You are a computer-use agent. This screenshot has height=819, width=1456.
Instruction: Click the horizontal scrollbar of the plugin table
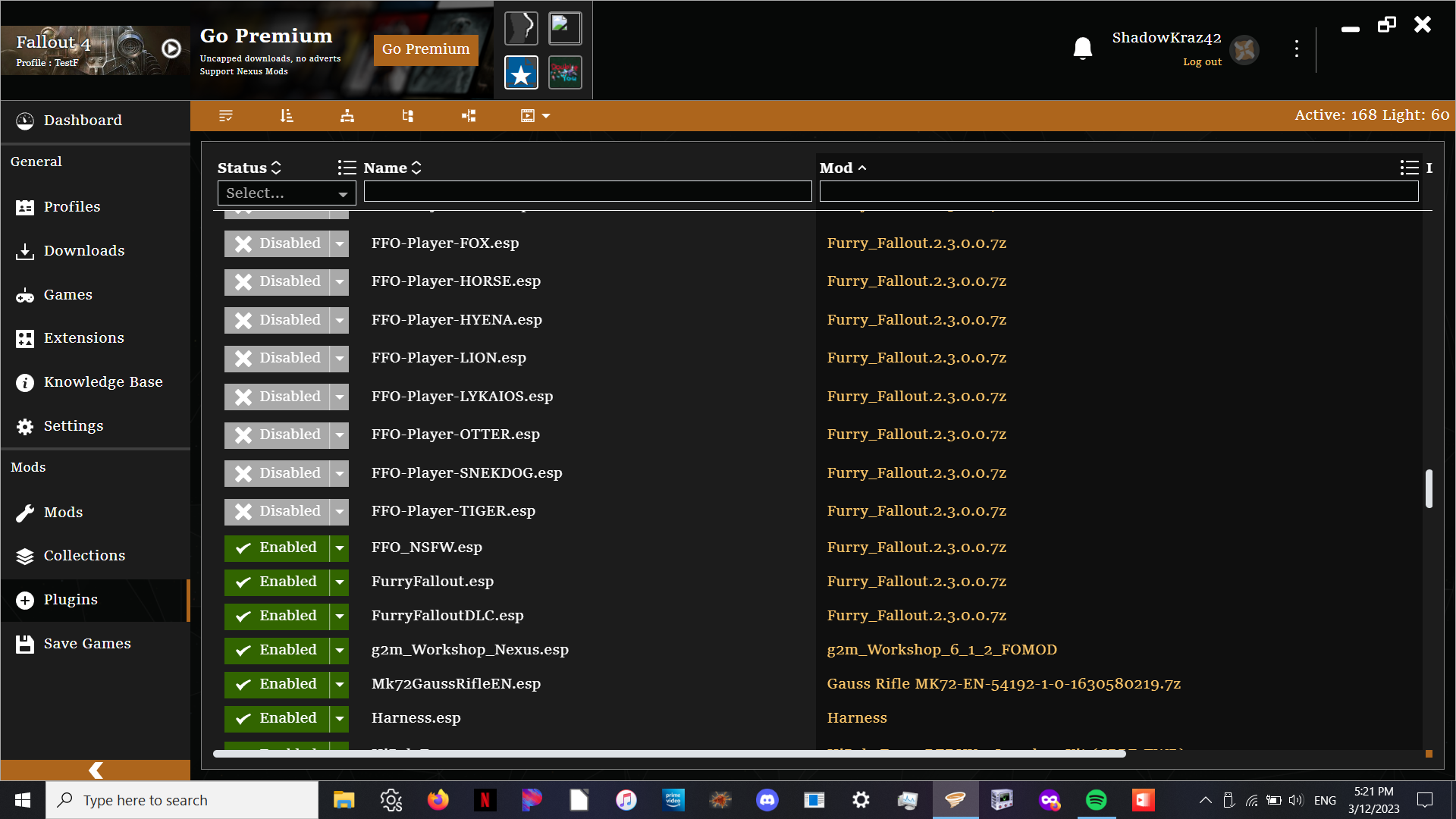pyautogui.click(x=670, y=754)
